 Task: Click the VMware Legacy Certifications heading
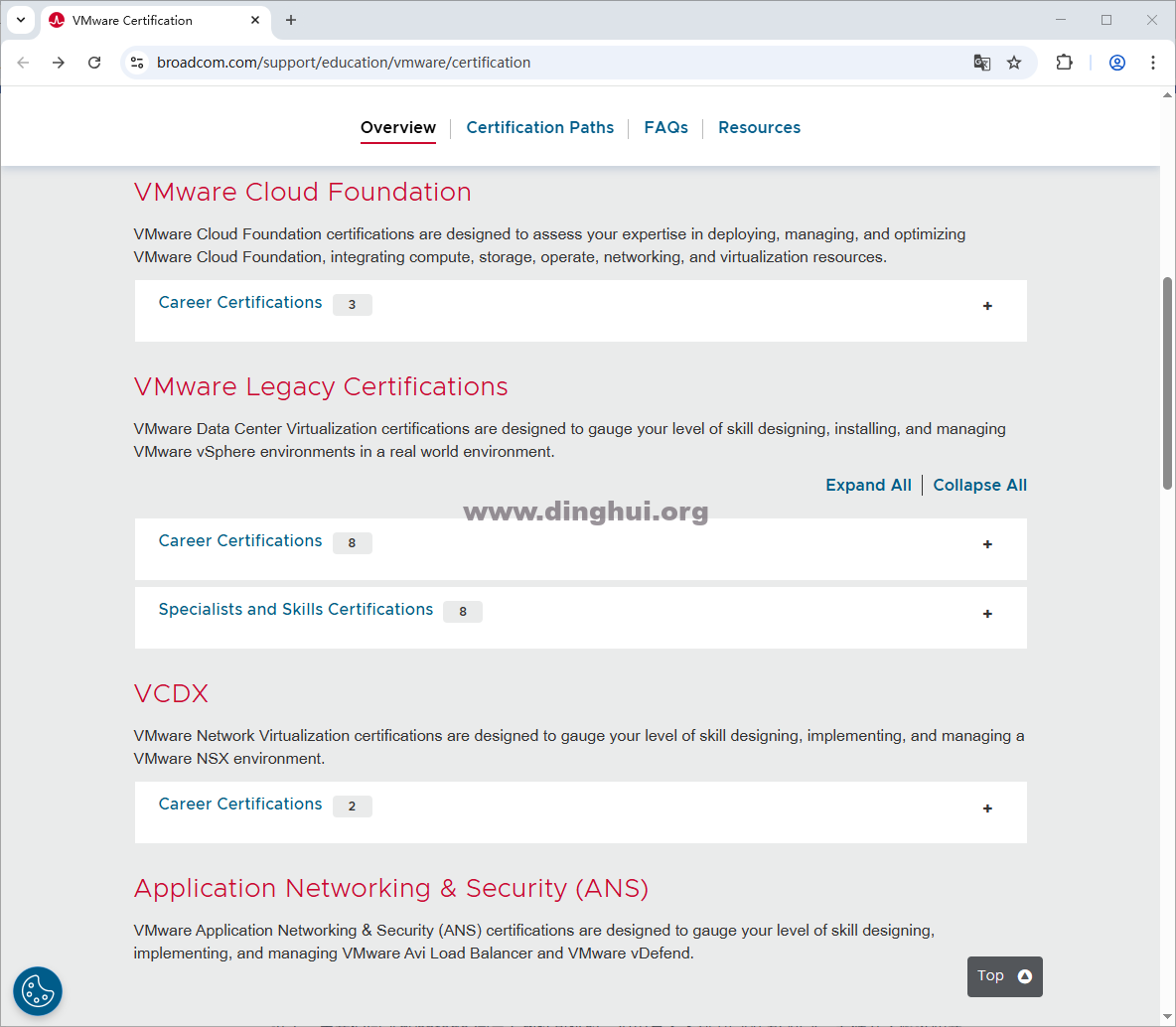click(320, 387)
